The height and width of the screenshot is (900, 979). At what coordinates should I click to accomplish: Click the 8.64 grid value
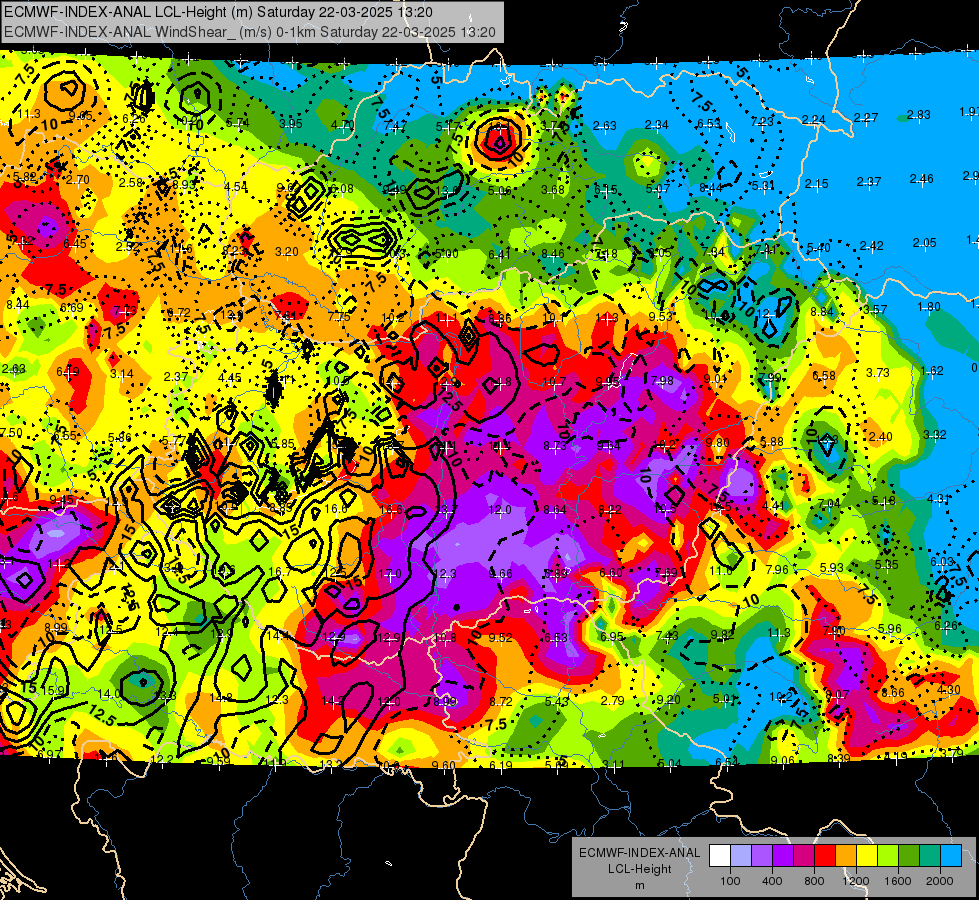point(555,510)
